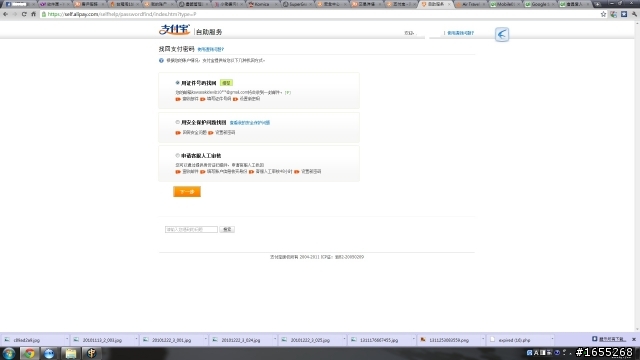Screen dimensions: 640x360
Task: Open the help link in page header
Action: tap(460, 33)
